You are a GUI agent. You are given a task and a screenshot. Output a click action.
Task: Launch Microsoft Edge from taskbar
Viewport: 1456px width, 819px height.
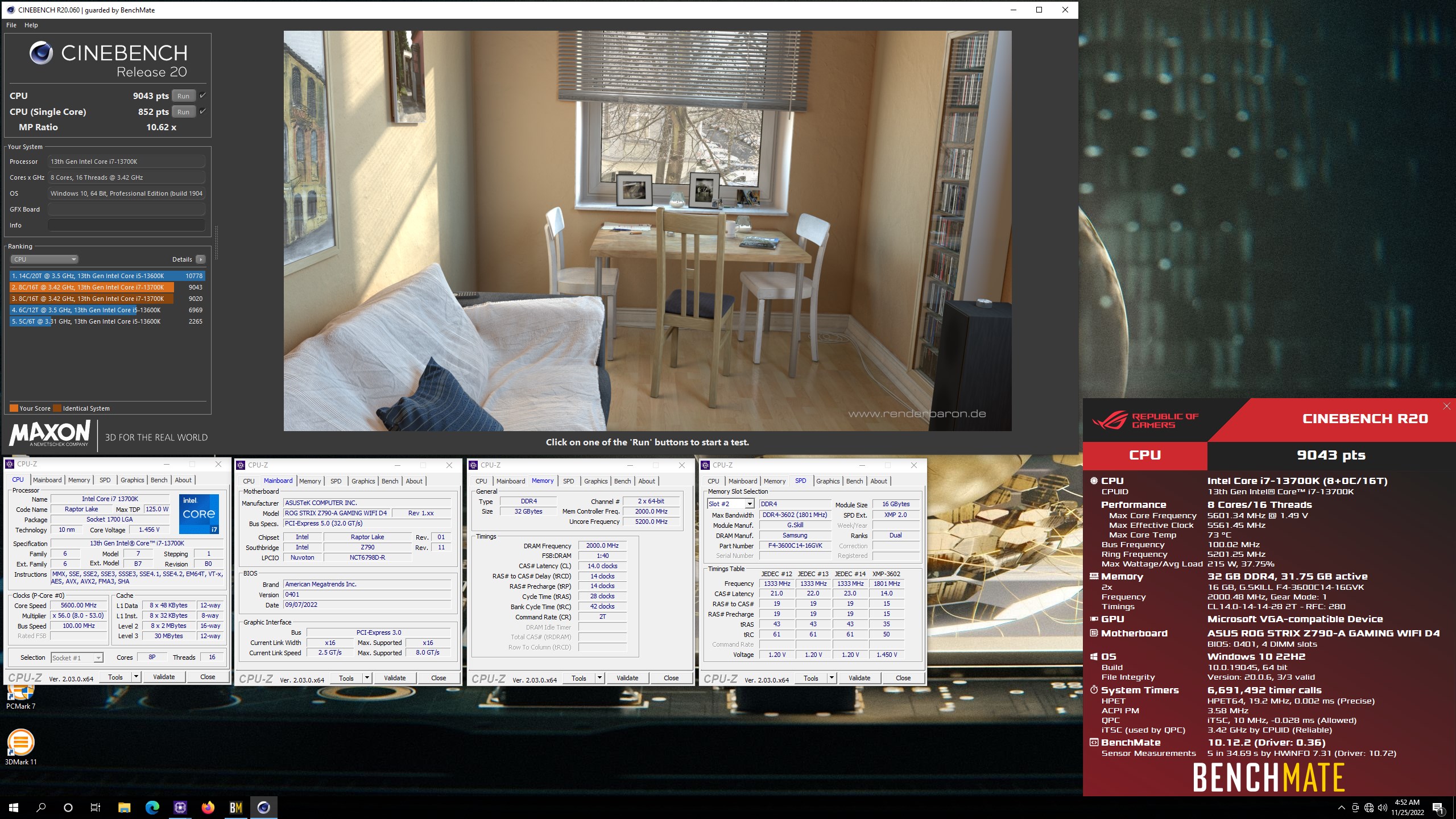tap(152, 807)
